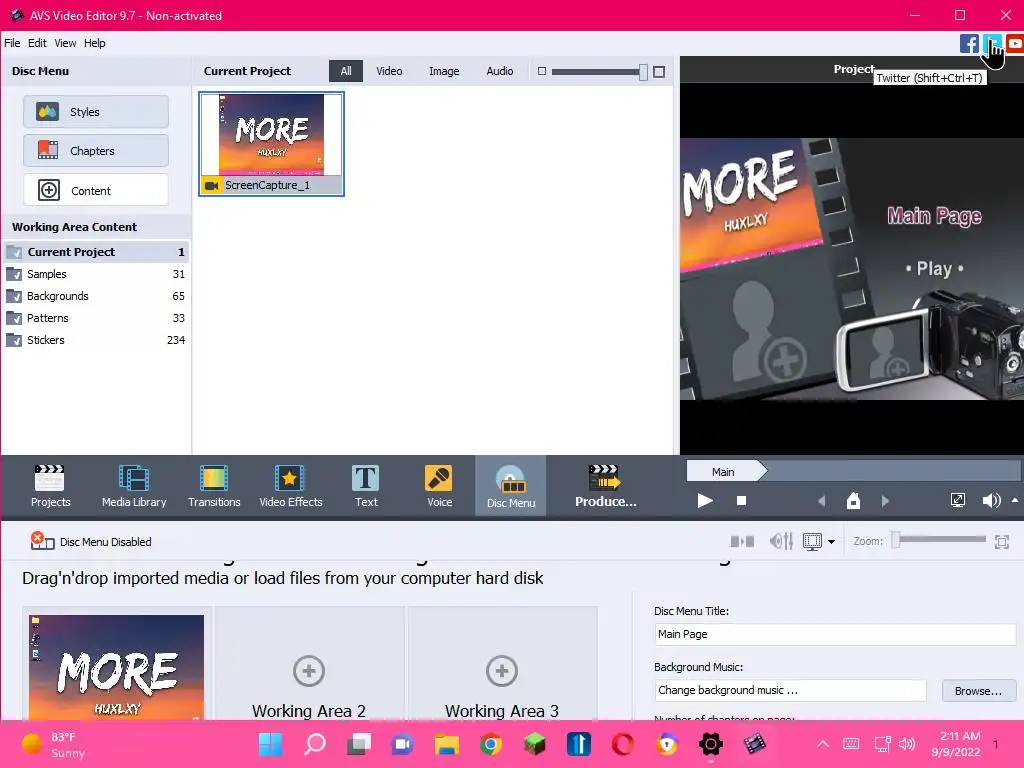
Task: Select the Stickers folder
Action: tap(96, 340)
